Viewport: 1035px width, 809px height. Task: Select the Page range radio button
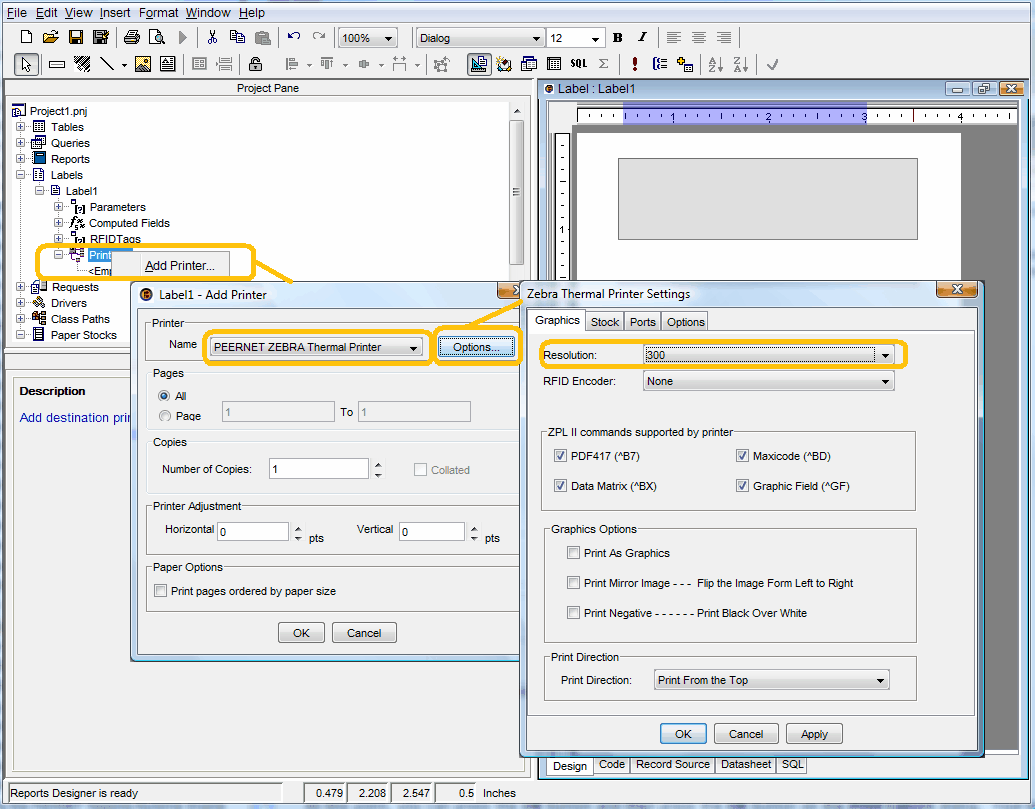(164, 416)
